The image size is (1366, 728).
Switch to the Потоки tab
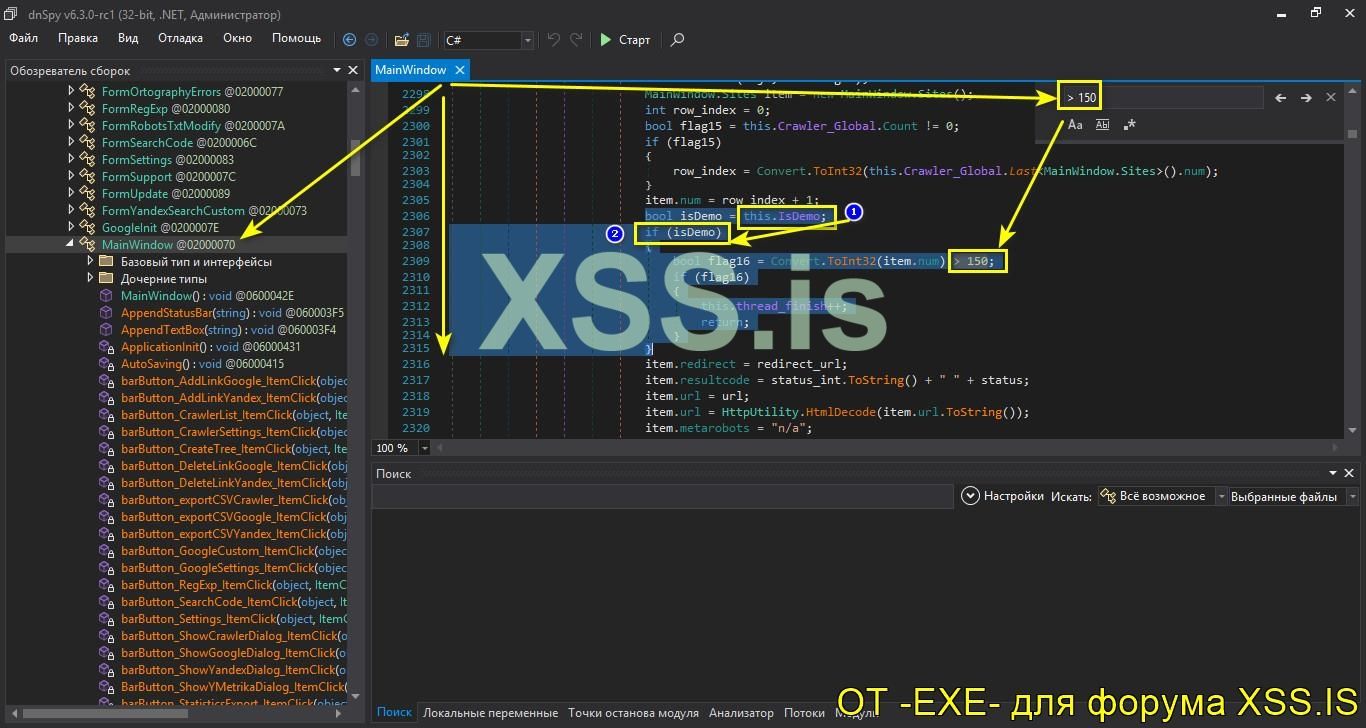tap(804, 713)
